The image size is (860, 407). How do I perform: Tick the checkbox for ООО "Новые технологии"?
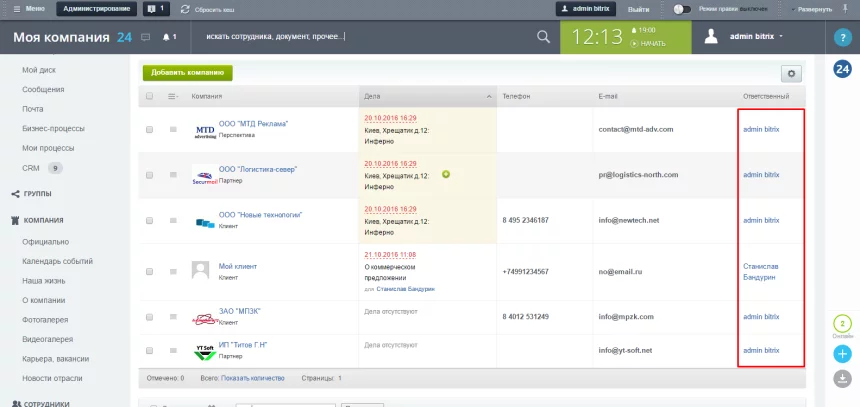150,221
